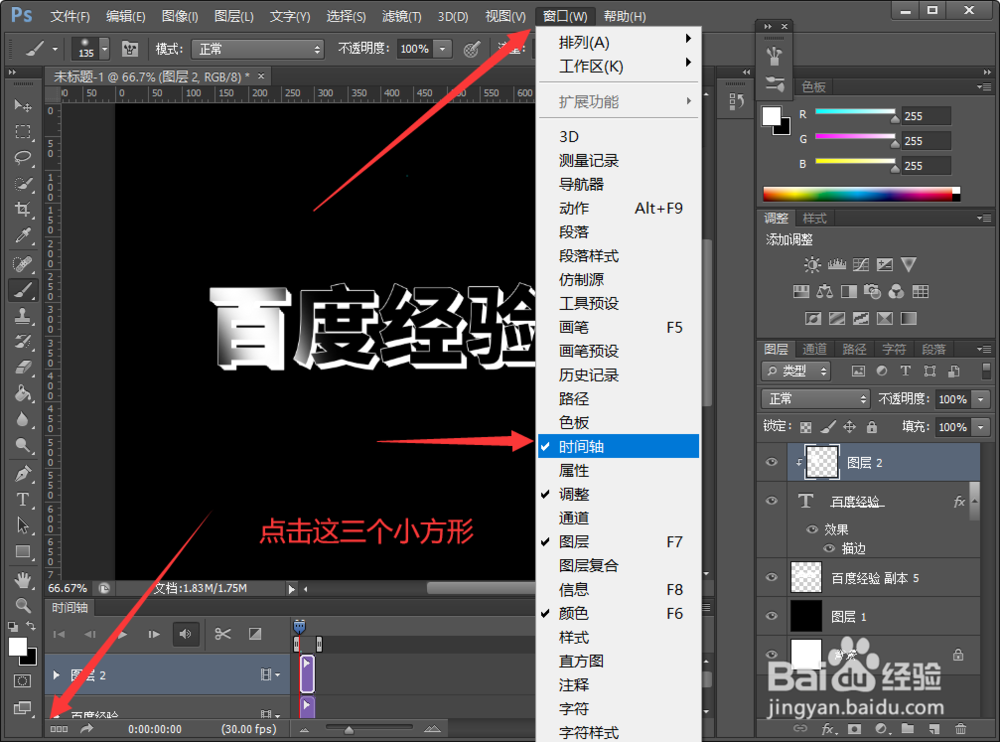This screenshot has width=1000, height=742.
Task: Toggle 效果 effects visibility eye
Action: [812, 529]
